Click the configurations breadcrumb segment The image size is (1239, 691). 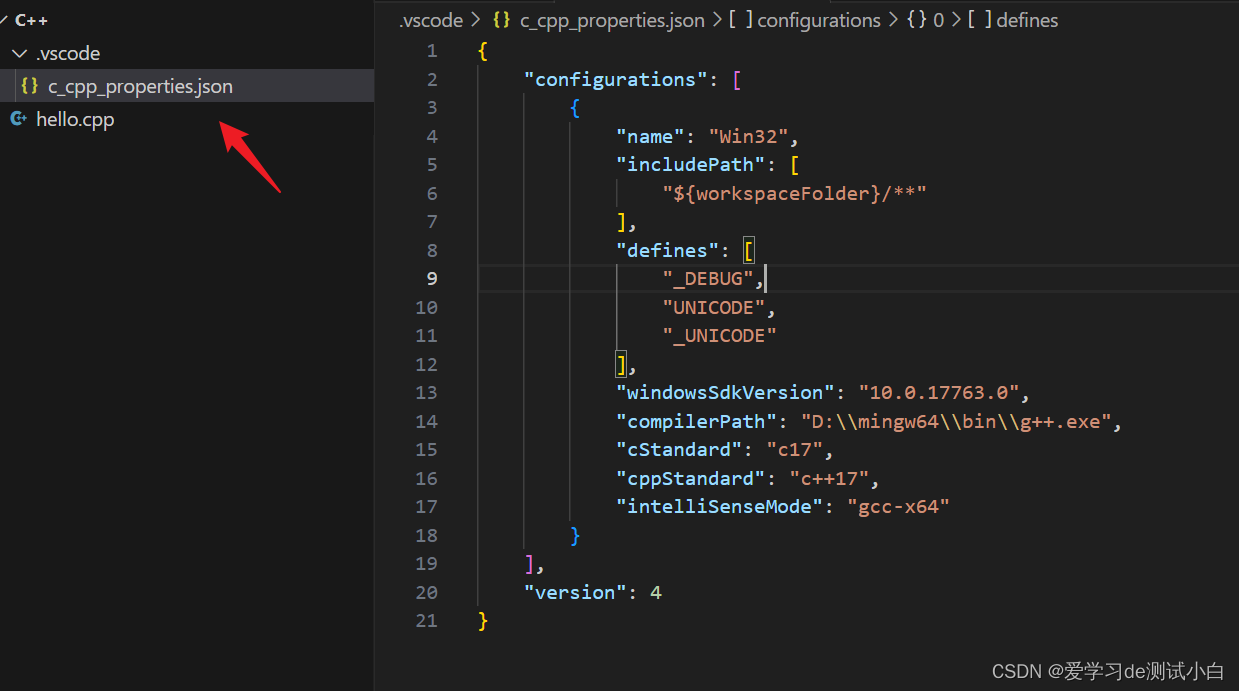(x=819, y=20)
